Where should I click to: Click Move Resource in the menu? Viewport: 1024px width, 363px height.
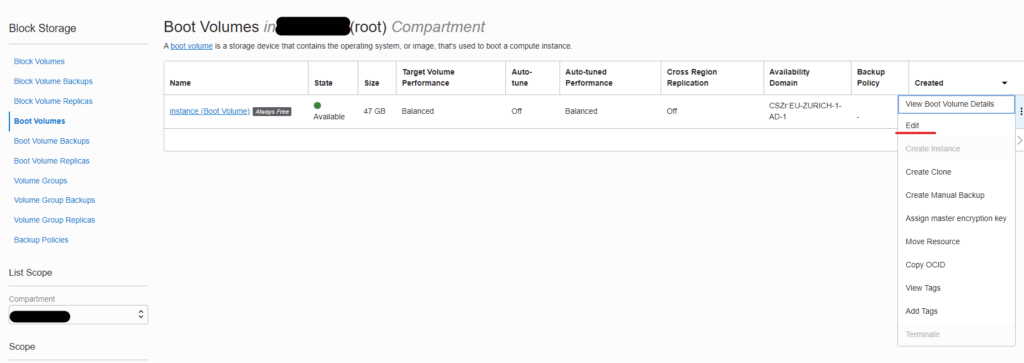click(x=933, y=242)
